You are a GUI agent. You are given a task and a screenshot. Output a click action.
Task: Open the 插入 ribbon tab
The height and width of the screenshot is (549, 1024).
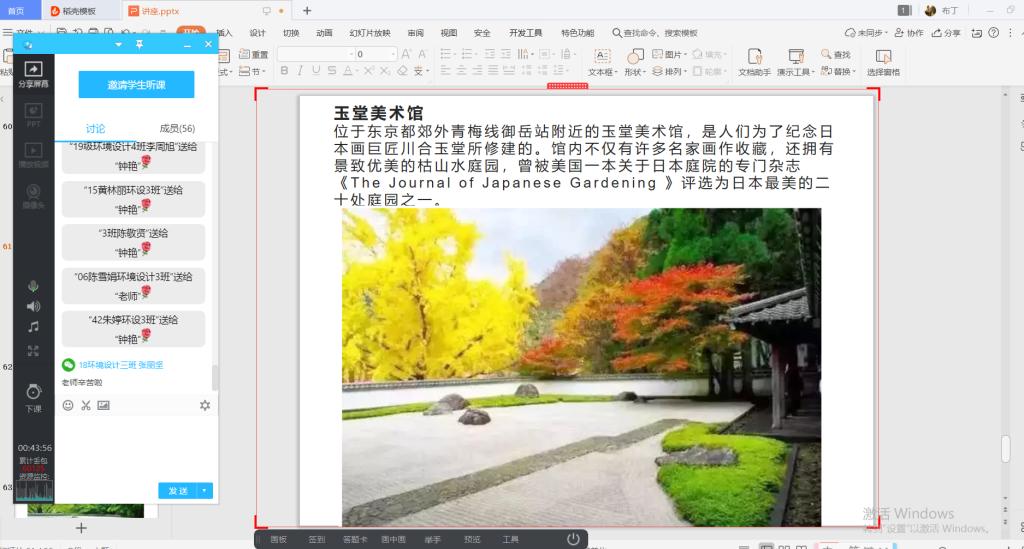224,33
